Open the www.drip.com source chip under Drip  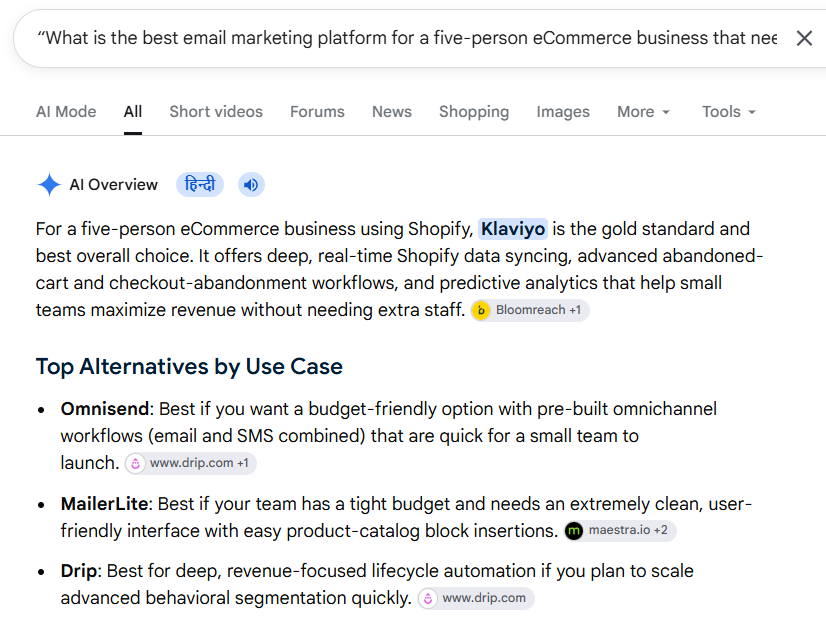[476, 598]
